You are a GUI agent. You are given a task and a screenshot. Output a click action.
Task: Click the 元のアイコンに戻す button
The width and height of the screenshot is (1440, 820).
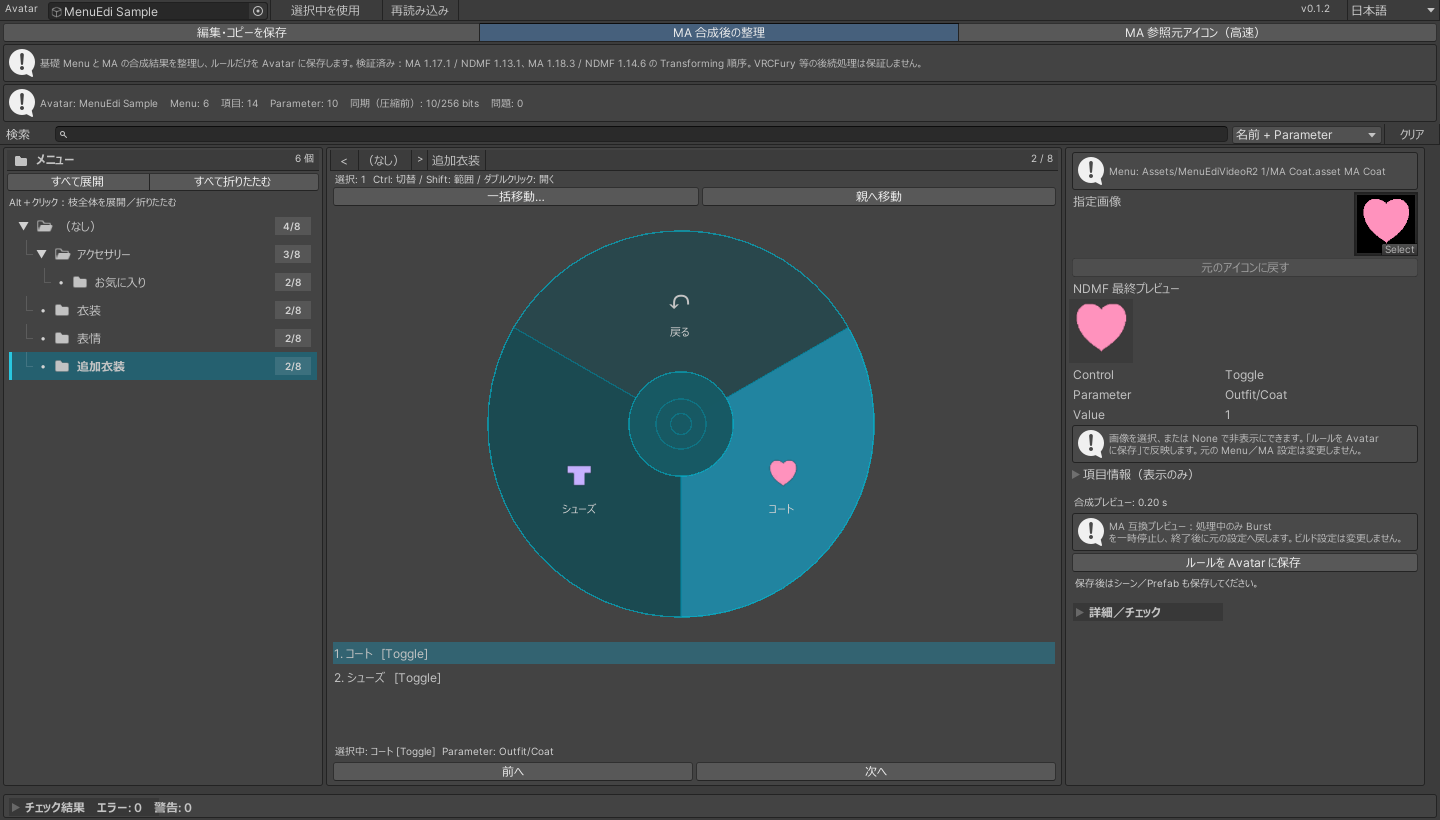pyautogui.click(x=1244, y=267)
